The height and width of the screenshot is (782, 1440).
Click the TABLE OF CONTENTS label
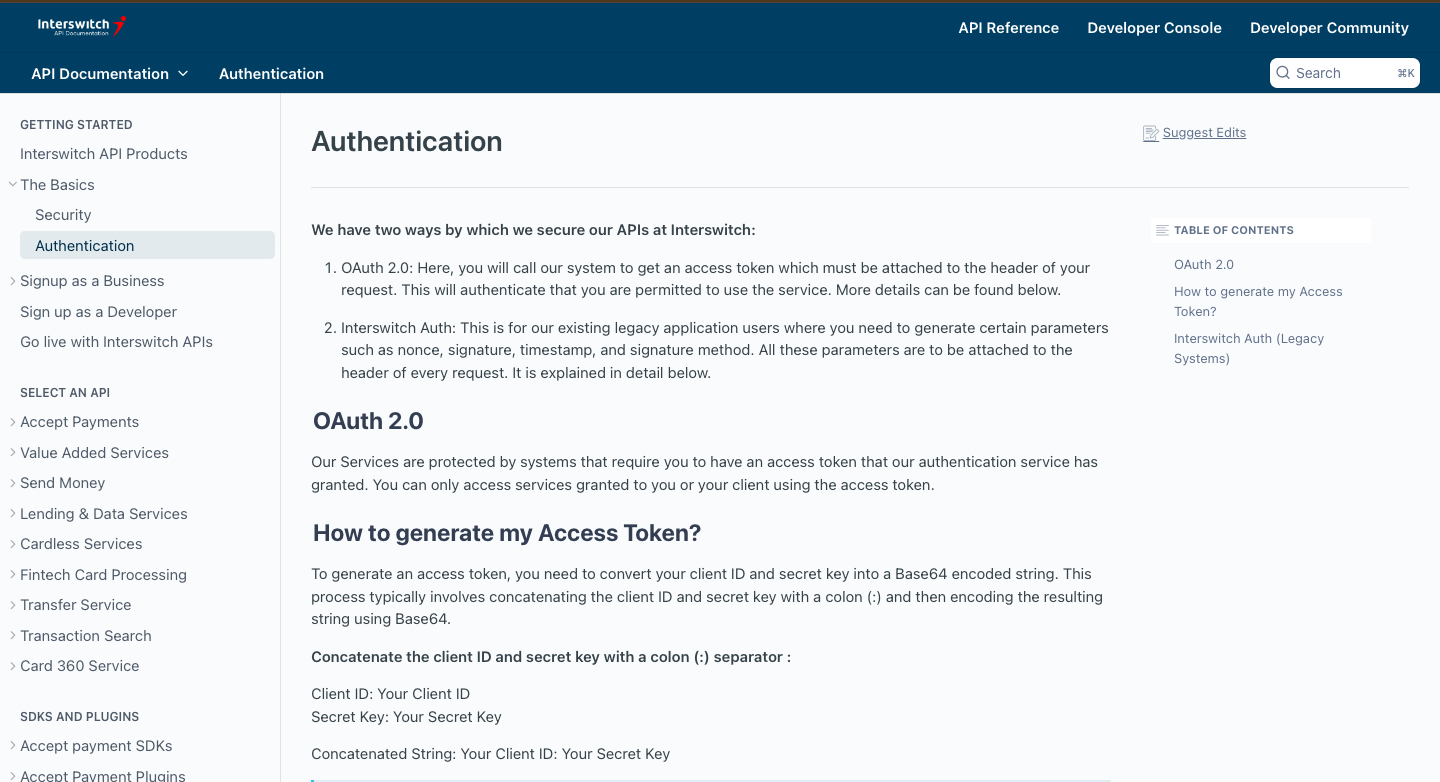pos(1234,230)
